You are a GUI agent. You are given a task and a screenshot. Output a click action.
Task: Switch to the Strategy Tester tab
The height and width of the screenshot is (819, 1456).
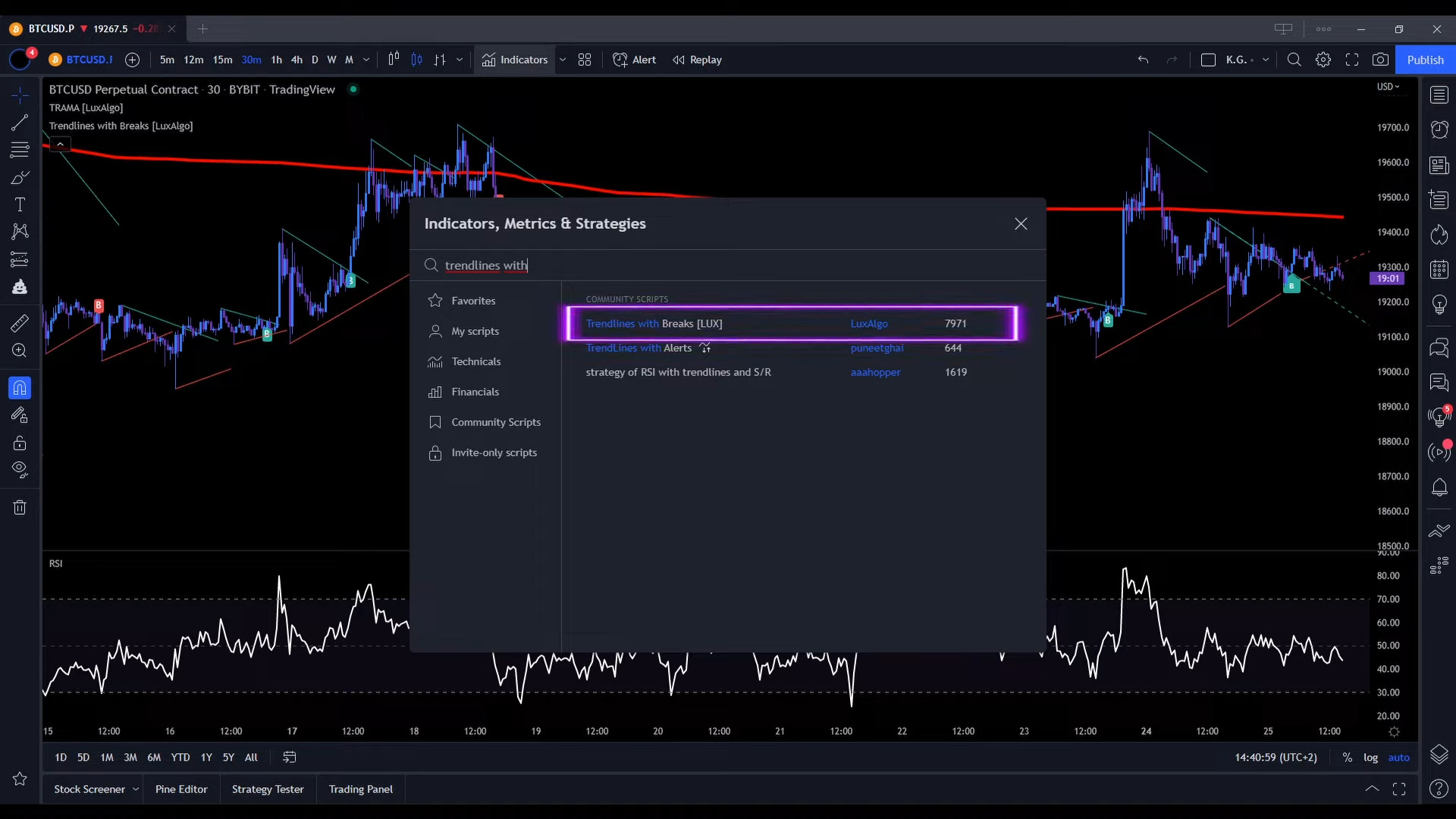[268, 789]
